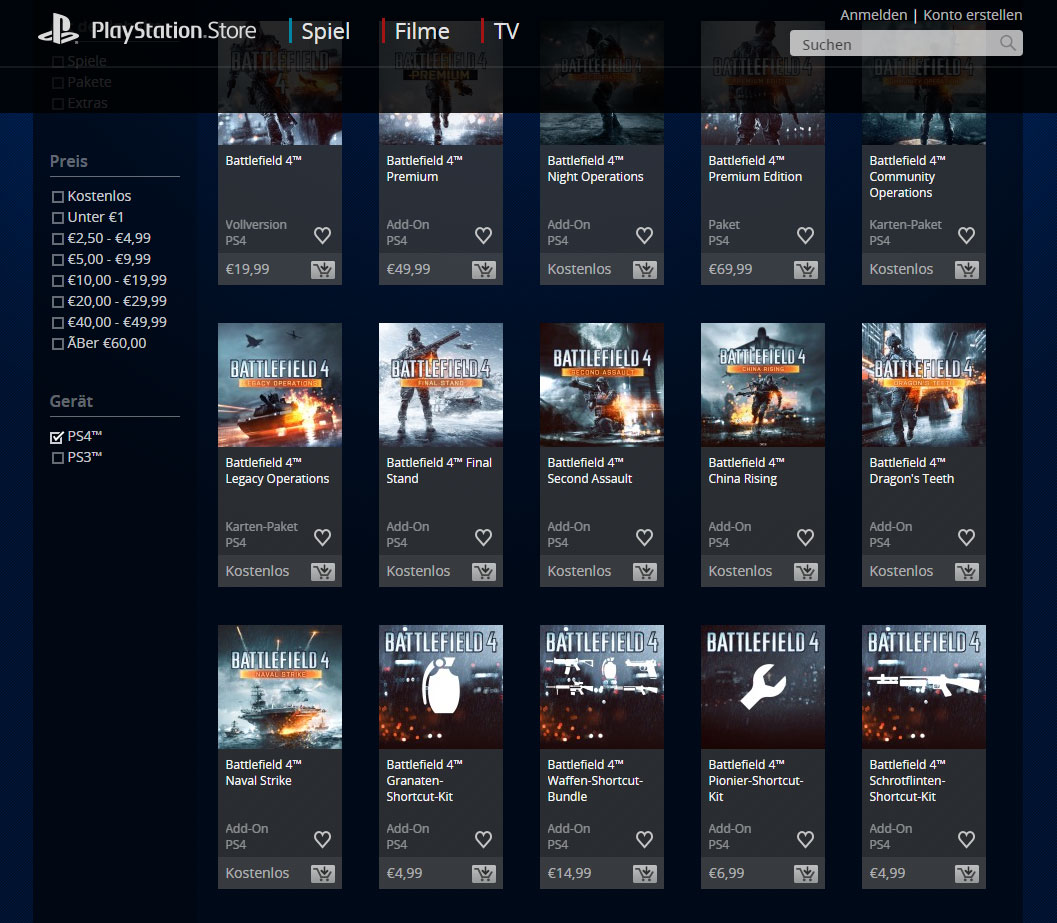Add Waffen-Shortcut-Bundle to cart
The height and width of the screenshot is (923, 1057).
point(644,874)
